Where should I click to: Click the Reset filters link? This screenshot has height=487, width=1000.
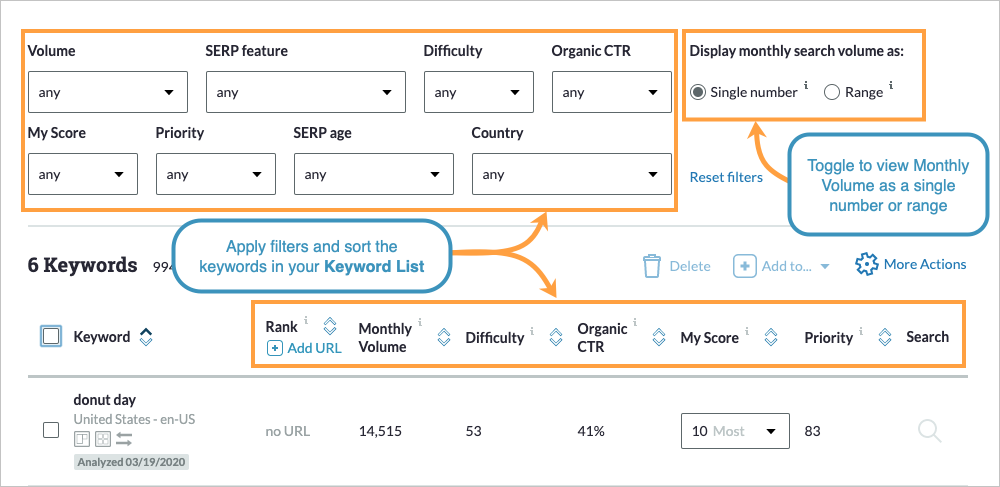point(726,177)
